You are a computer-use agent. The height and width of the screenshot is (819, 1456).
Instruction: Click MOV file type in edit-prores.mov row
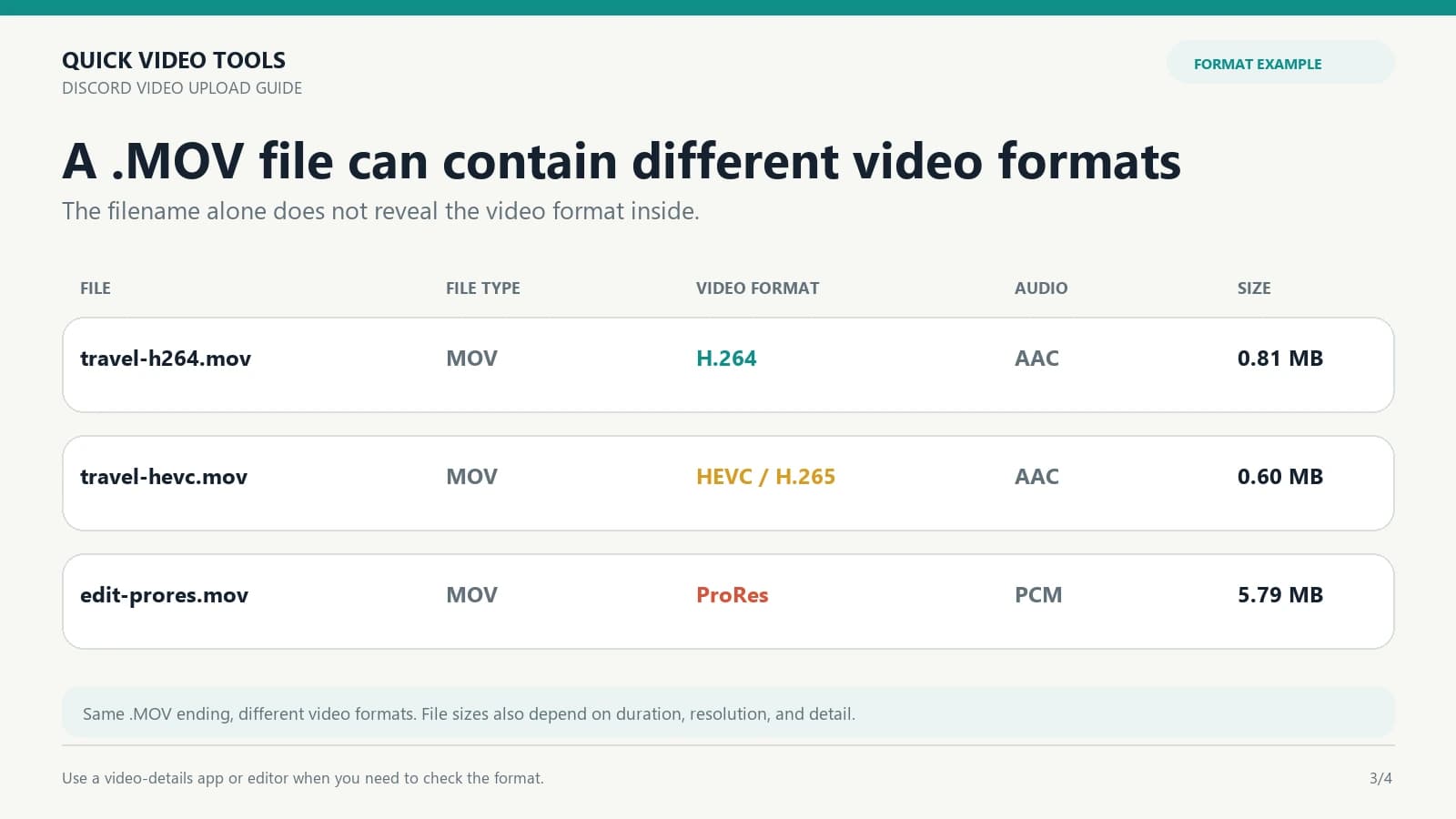click(x=471, y=595)
